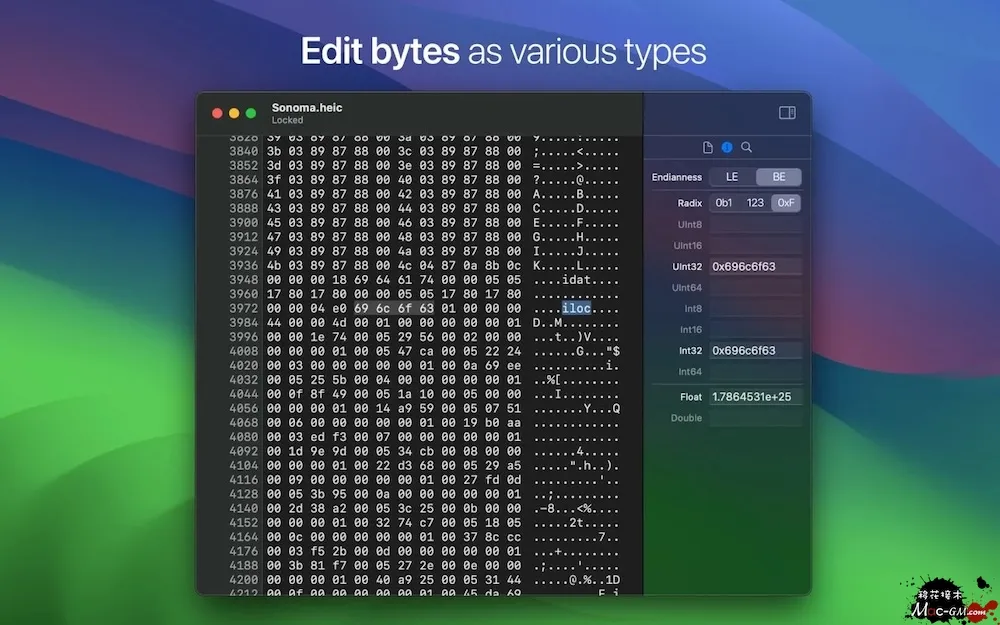Click the Endianness label
The height and width of the screenshot is (625, 1000).
pos(677,177)
